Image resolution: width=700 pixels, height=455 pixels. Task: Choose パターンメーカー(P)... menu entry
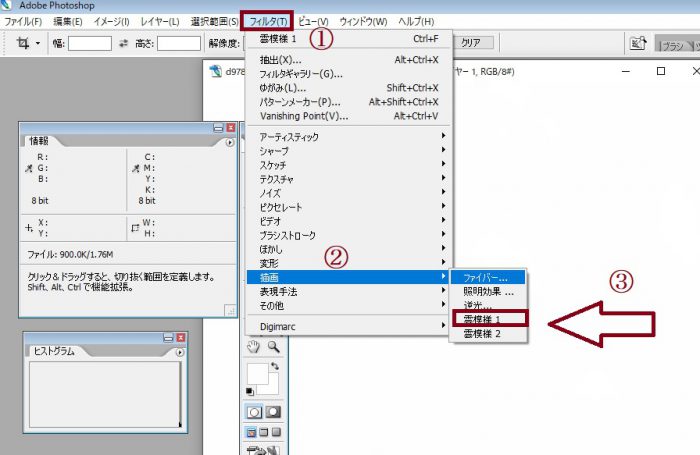[x=349, y=102]
